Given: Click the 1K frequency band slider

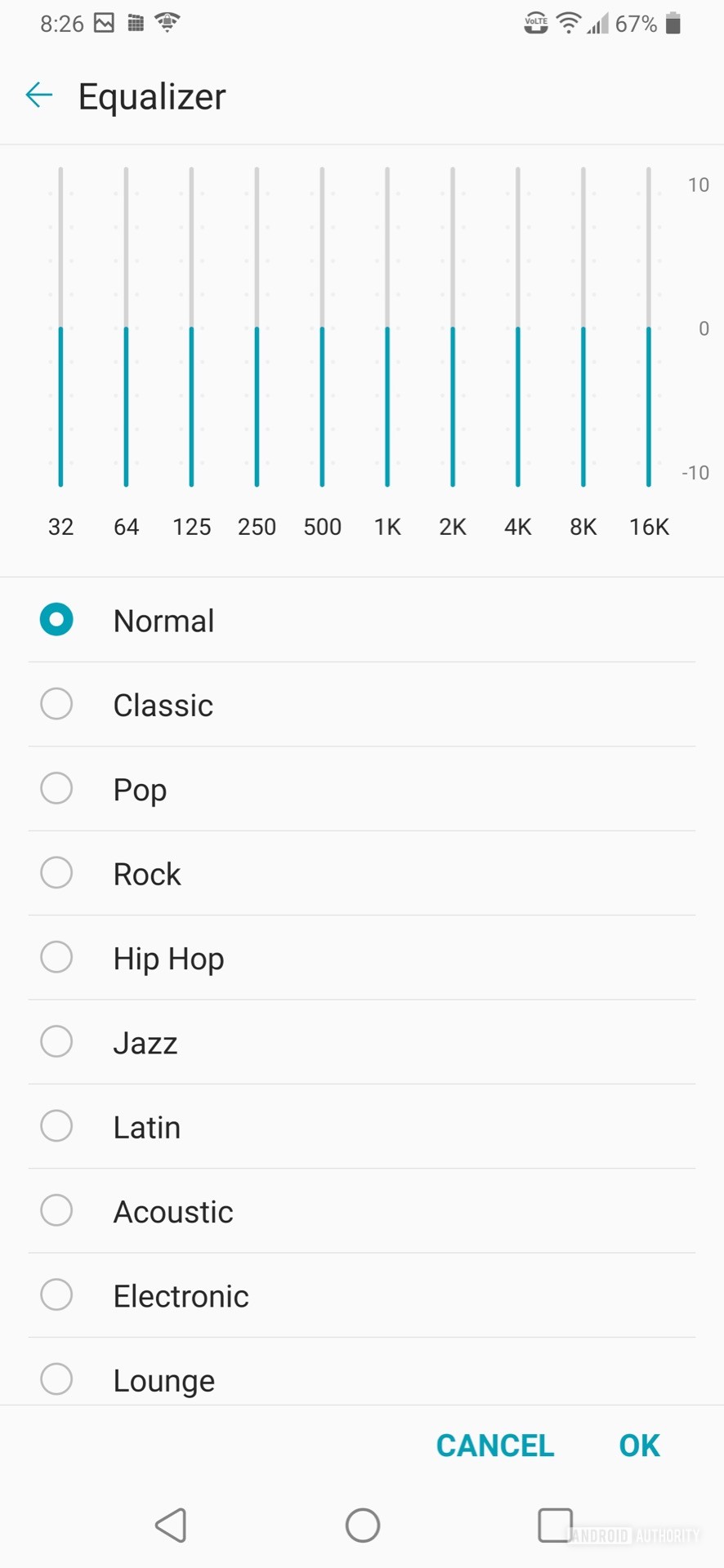Looking at the screenshot, I should point(387,327).
